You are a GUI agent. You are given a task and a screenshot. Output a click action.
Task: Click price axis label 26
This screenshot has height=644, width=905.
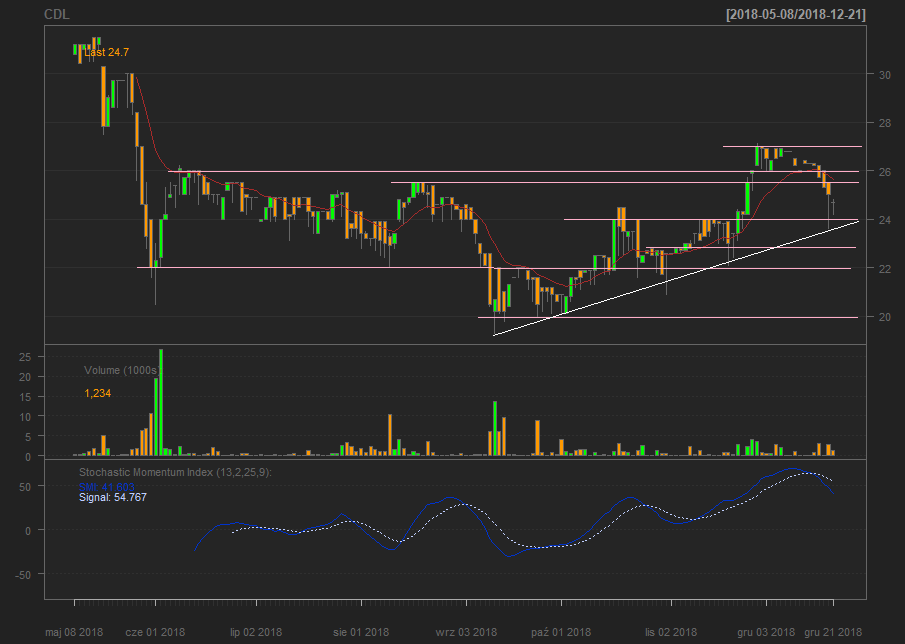point(885,172)
